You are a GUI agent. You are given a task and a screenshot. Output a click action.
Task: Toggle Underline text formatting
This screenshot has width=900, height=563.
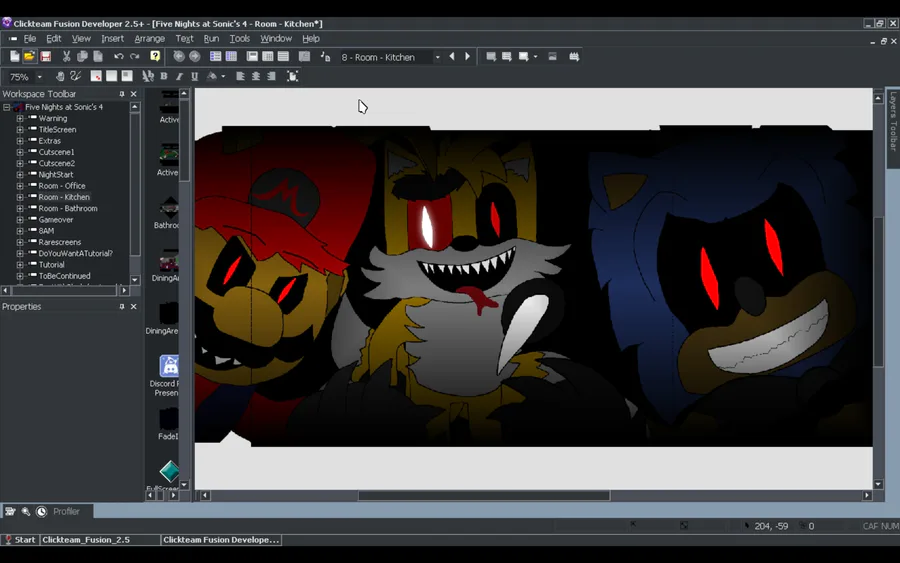pos(195,76)
